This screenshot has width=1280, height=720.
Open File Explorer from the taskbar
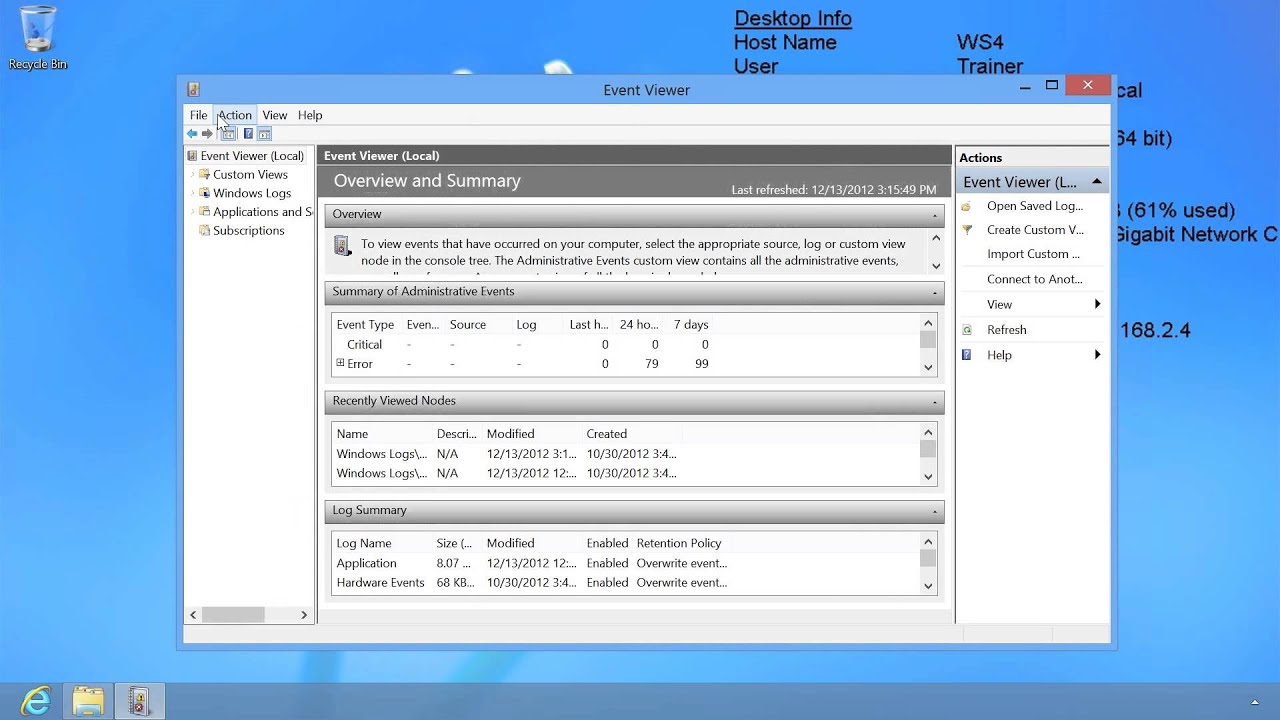[x=88, y=701]
